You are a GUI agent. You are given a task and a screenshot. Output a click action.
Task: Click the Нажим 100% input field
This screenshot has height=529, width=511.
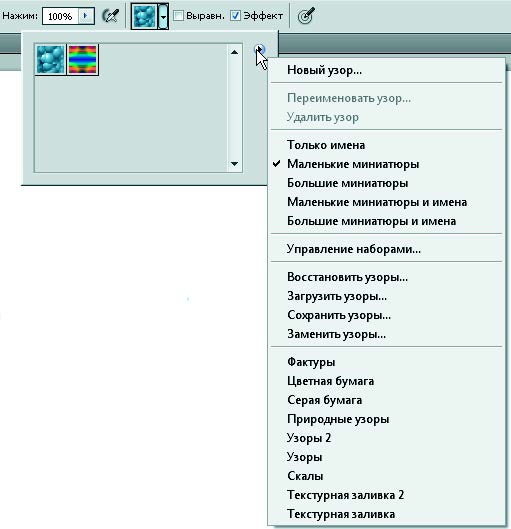[60, 16]
